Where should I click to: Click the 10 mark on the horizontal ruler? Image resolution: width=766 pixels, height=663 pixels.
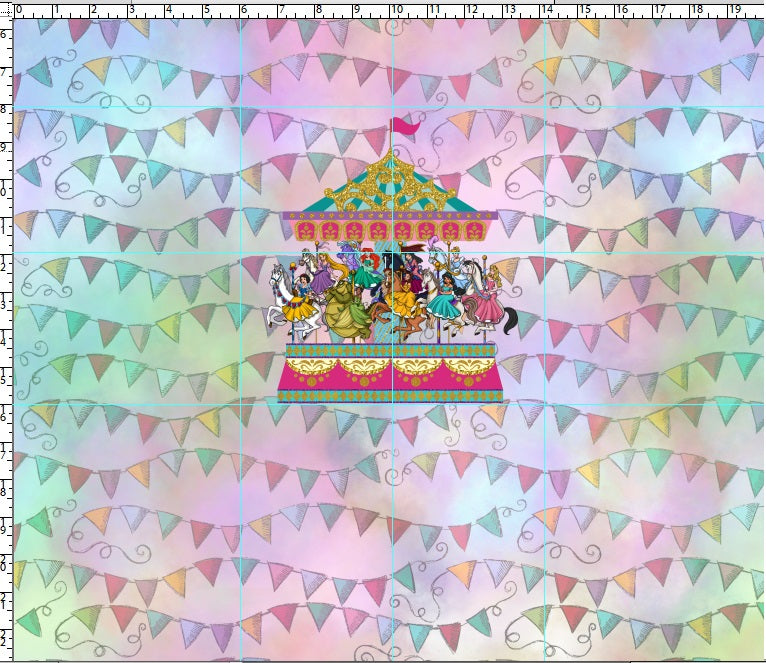(x=397, y=10)
